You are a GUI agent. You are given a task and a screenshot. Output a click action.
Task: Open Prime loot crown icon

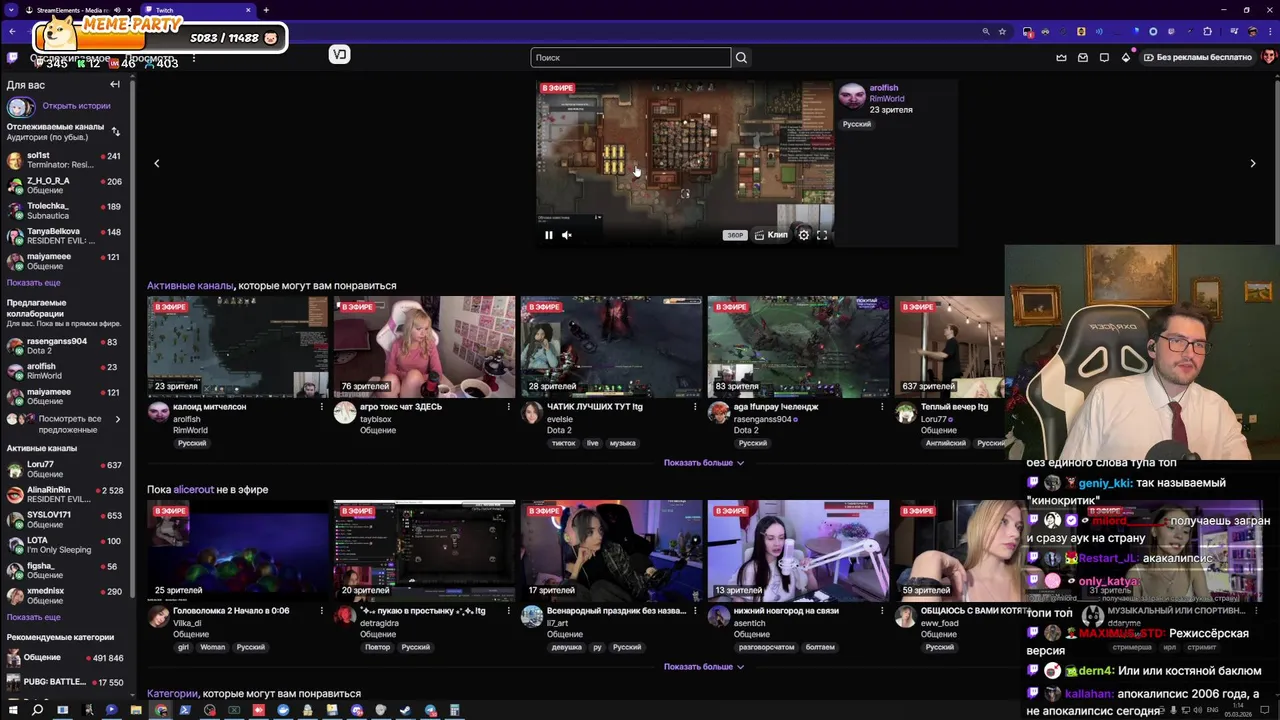[1061, 57]
